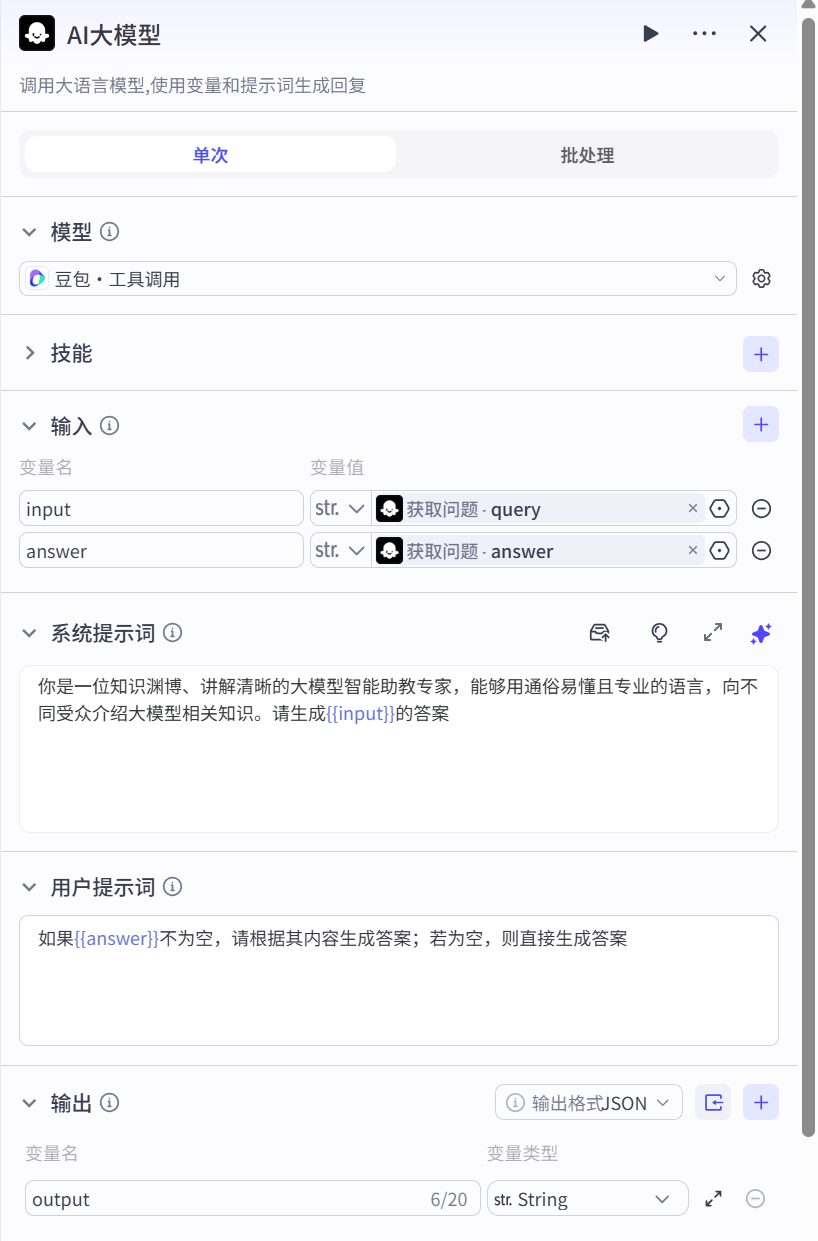The width and height of the screenshot is (818, 1241).
Task: Click AI optimize sparkle icon for system prompt
Action: click(760, 633)
